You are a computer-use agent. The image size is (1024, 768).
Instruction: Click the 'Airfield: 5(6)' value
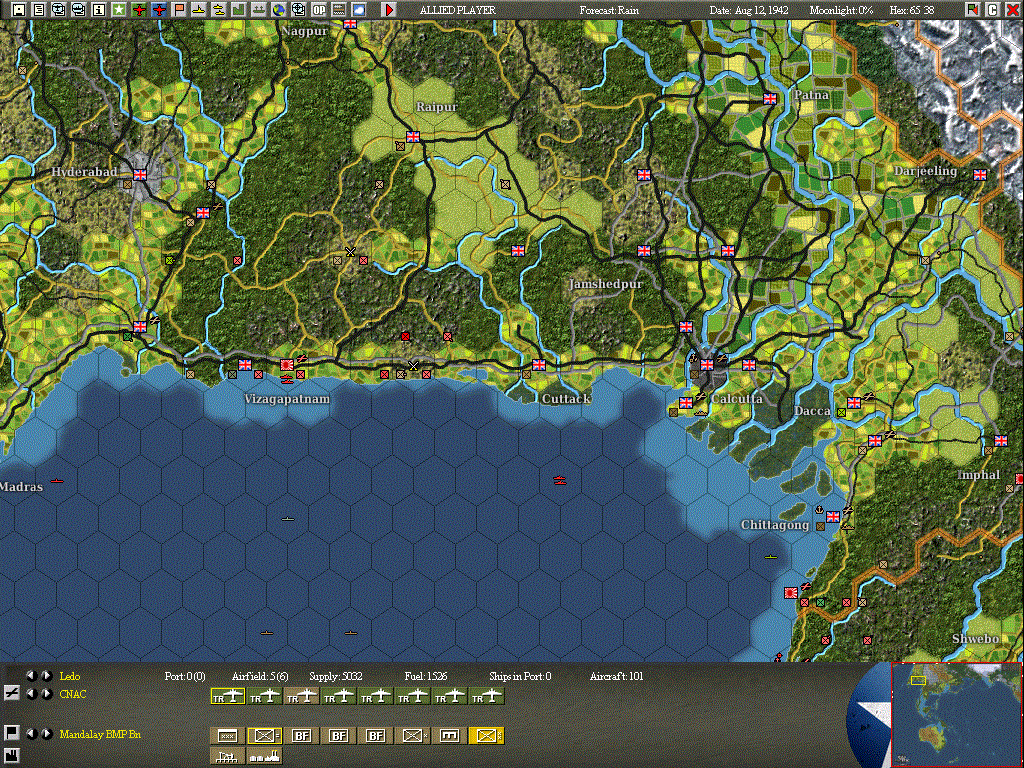click(x=260, y=676)
